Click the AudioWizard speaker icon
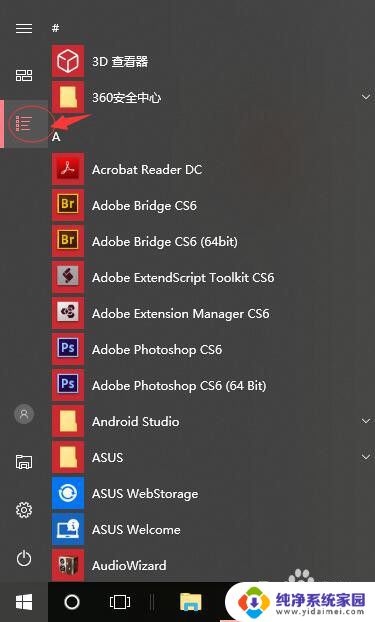Viewport: 375px width, 622px height. coord(68,565)
